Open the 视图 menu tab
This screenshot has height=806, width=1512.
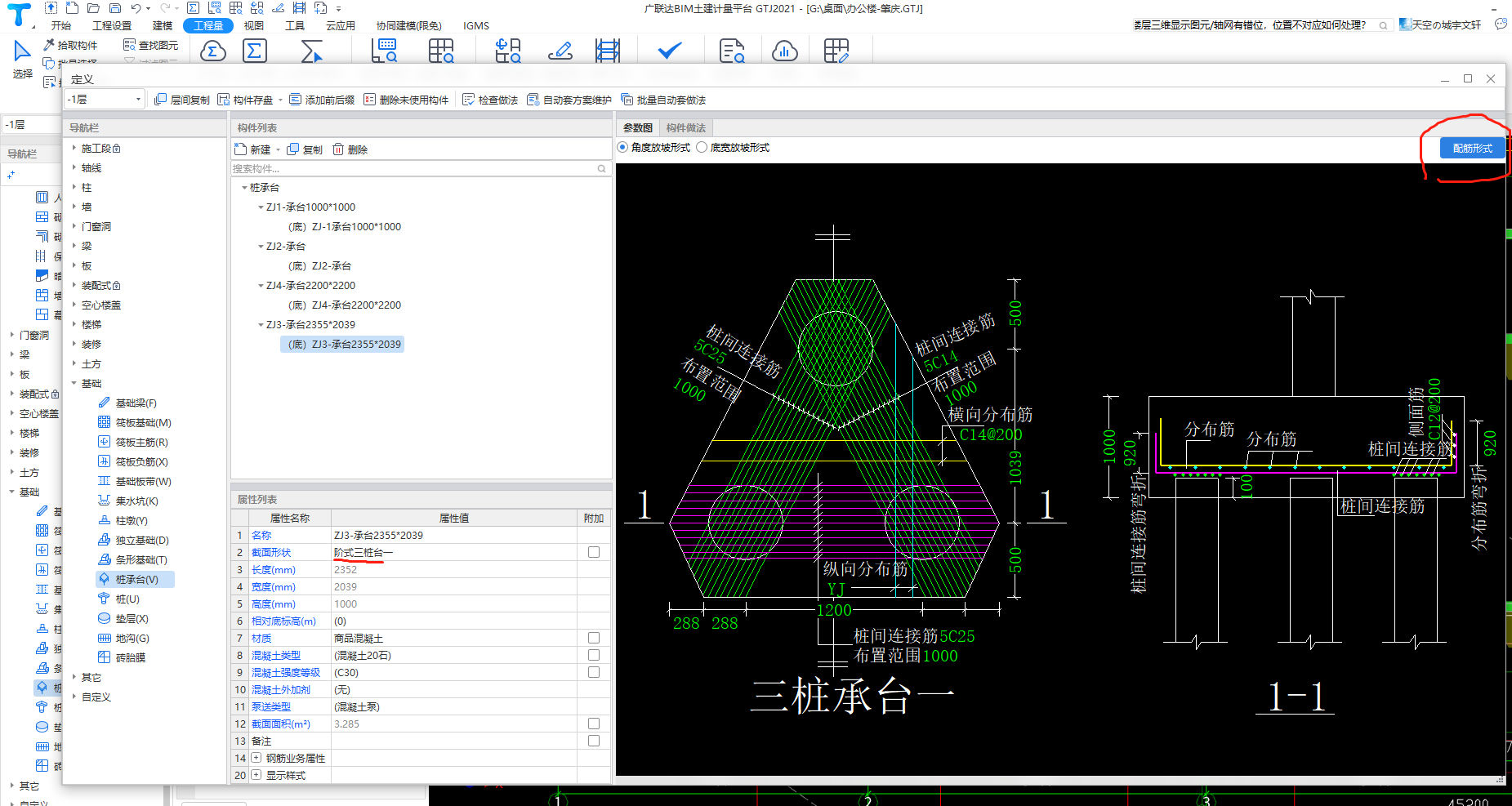(x=254, y=25)
